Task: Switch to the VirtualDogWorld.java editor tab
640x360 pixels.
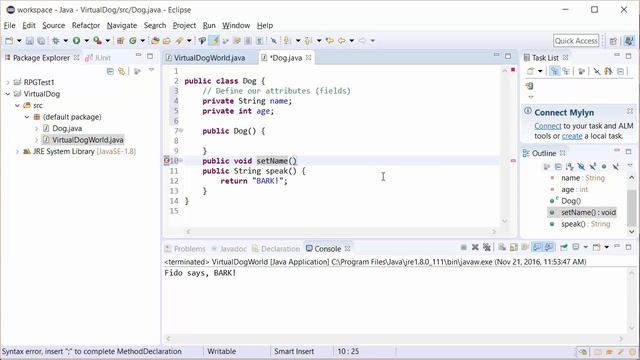Action: 209,58
